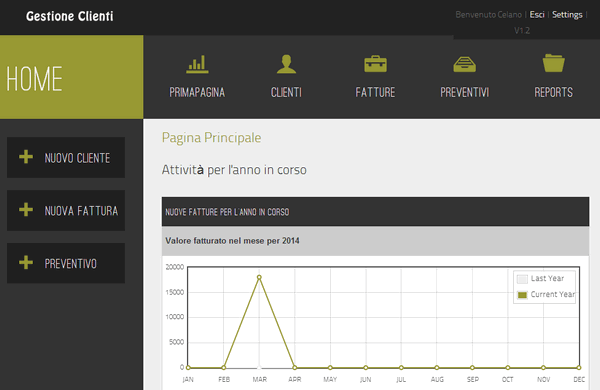
Task: Click the 'Benvenuto Celano' greeting
Action: pyautogui.click(x=488, y=15)
